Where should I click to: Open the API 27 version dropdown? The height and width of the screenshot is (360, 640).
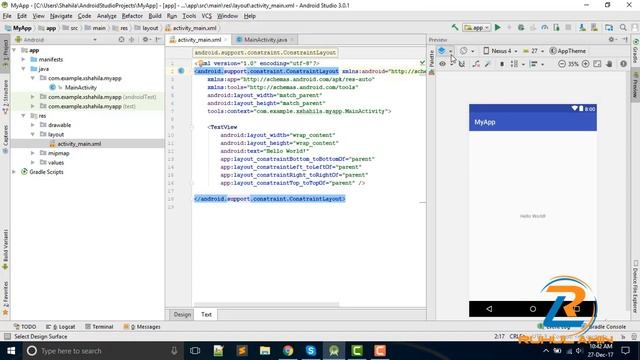(533, 51)
